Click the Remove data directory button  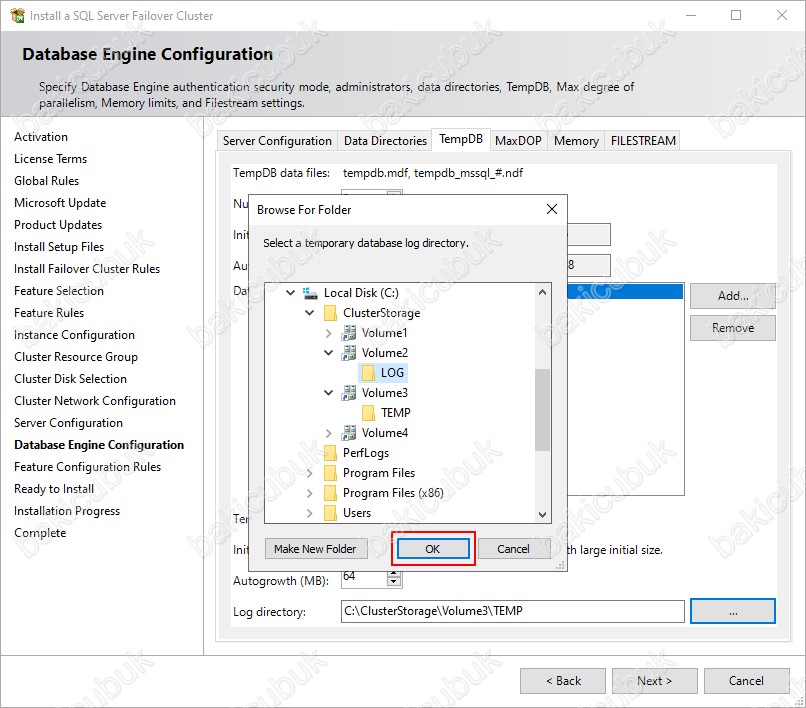click(732, 328)
